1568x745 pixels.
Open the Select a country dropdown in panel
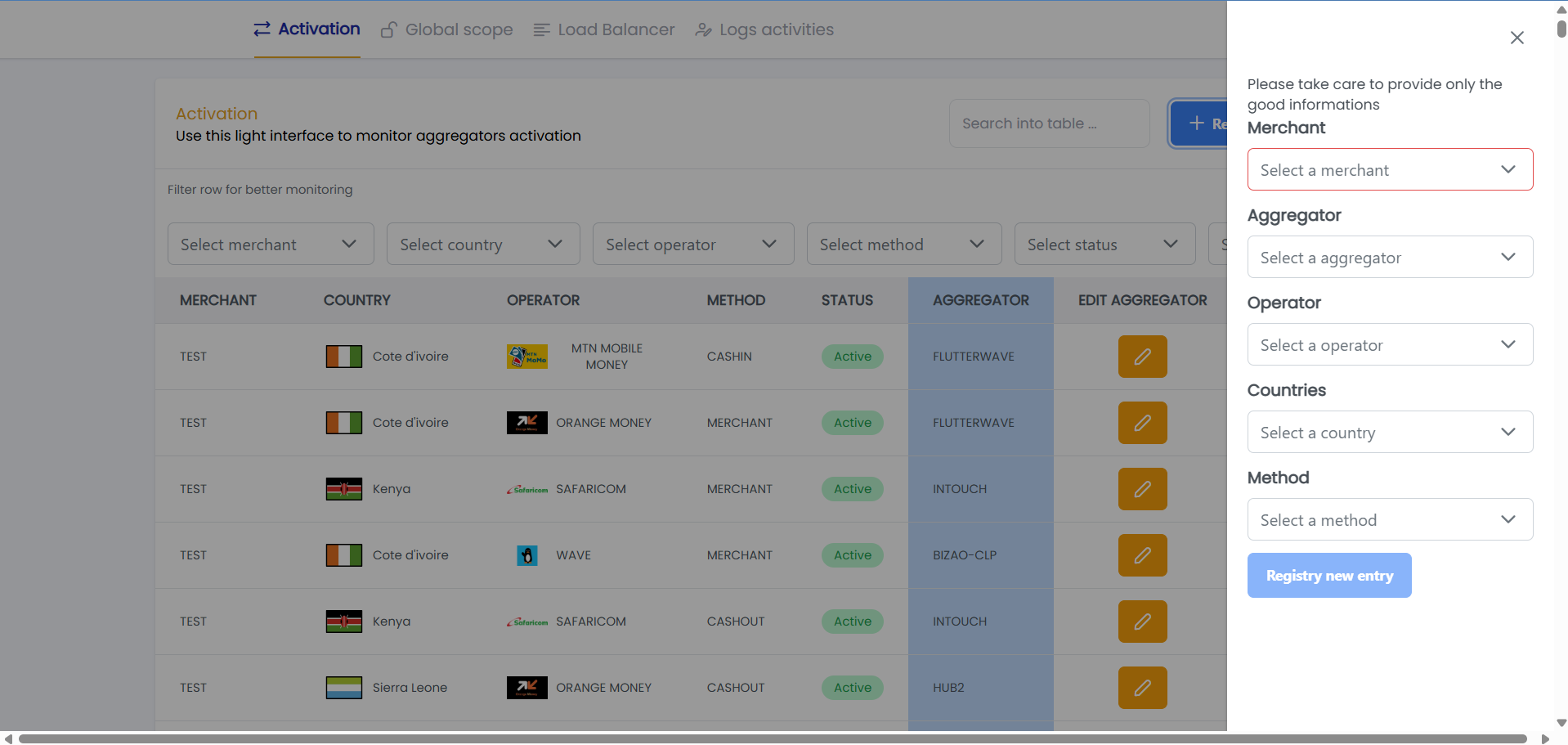click(1389, 433)
